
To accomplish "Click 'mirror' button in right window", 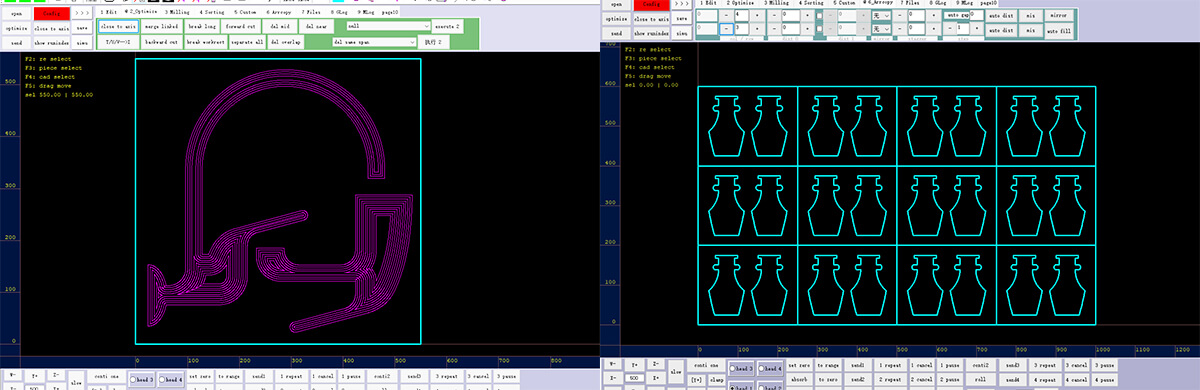I will pos(1058,16).
